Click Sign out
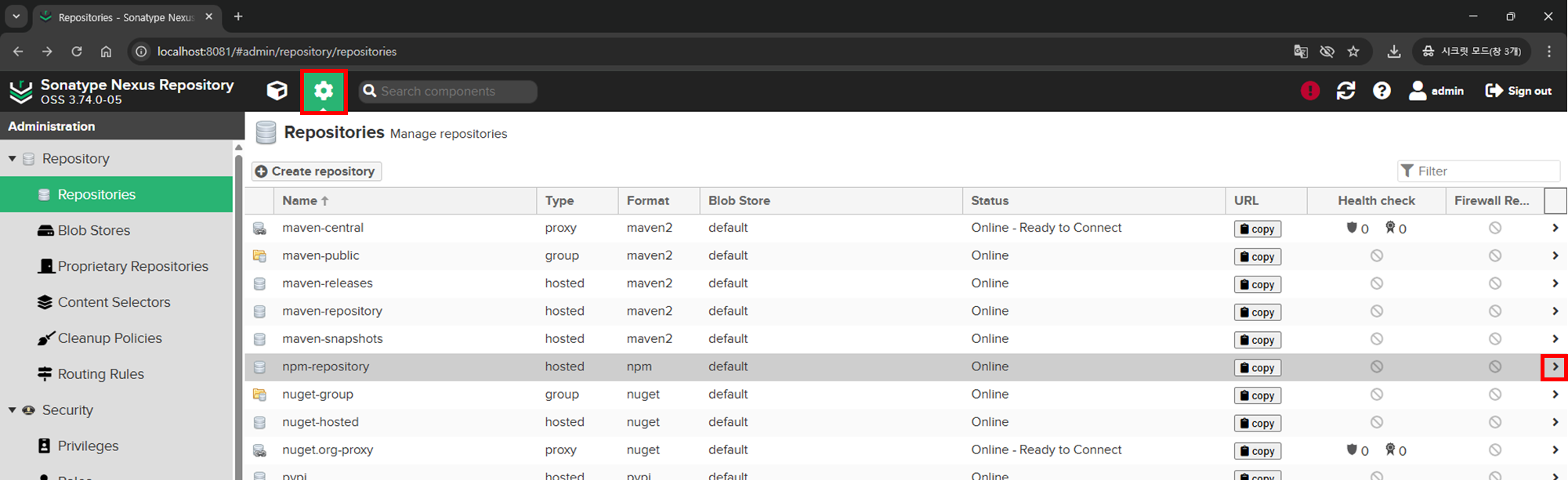The height and width of the screenshot is (480, 1568). coord(1519,91)
